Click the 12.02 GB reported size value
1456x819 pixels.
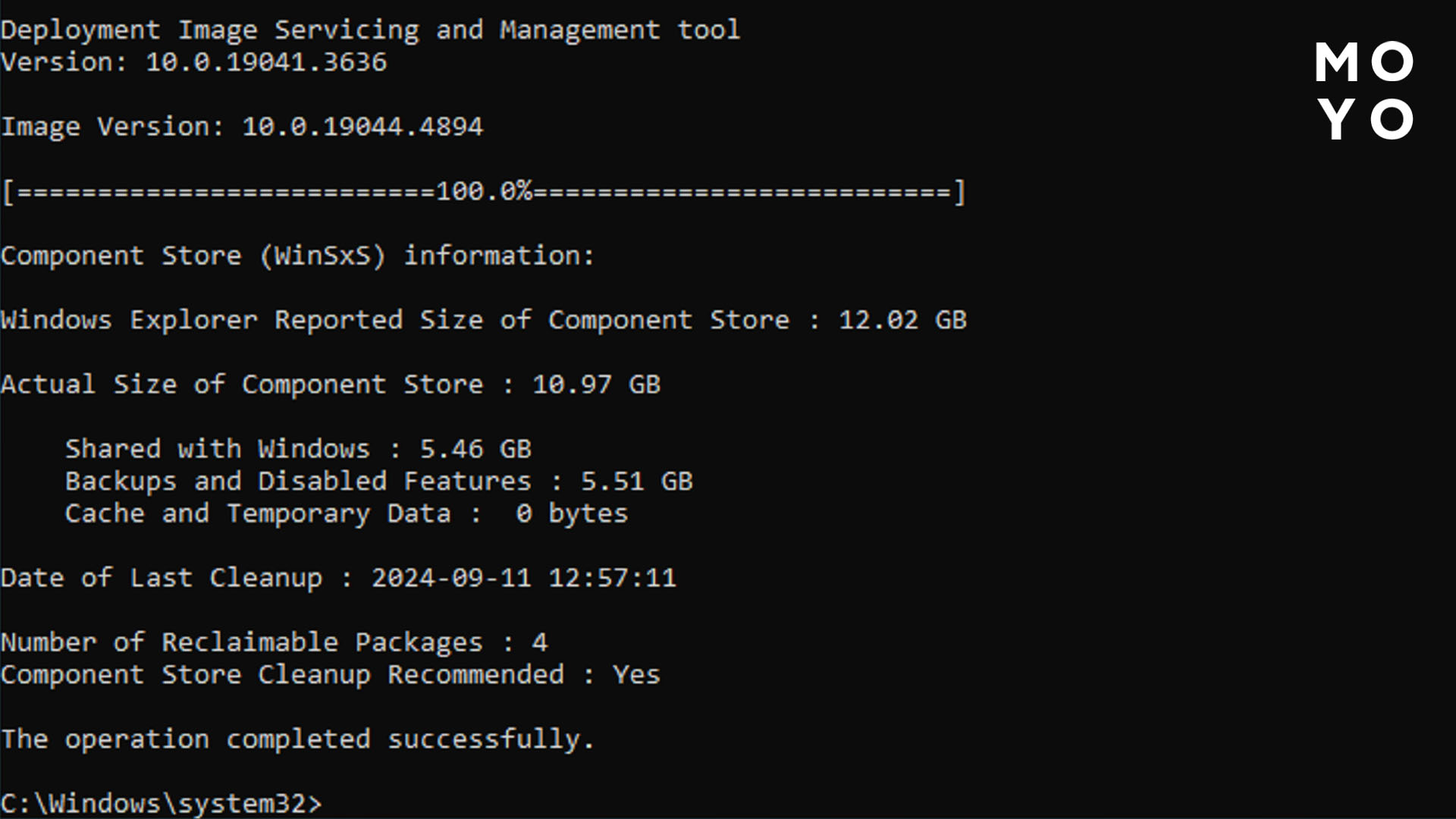[902, 320]
